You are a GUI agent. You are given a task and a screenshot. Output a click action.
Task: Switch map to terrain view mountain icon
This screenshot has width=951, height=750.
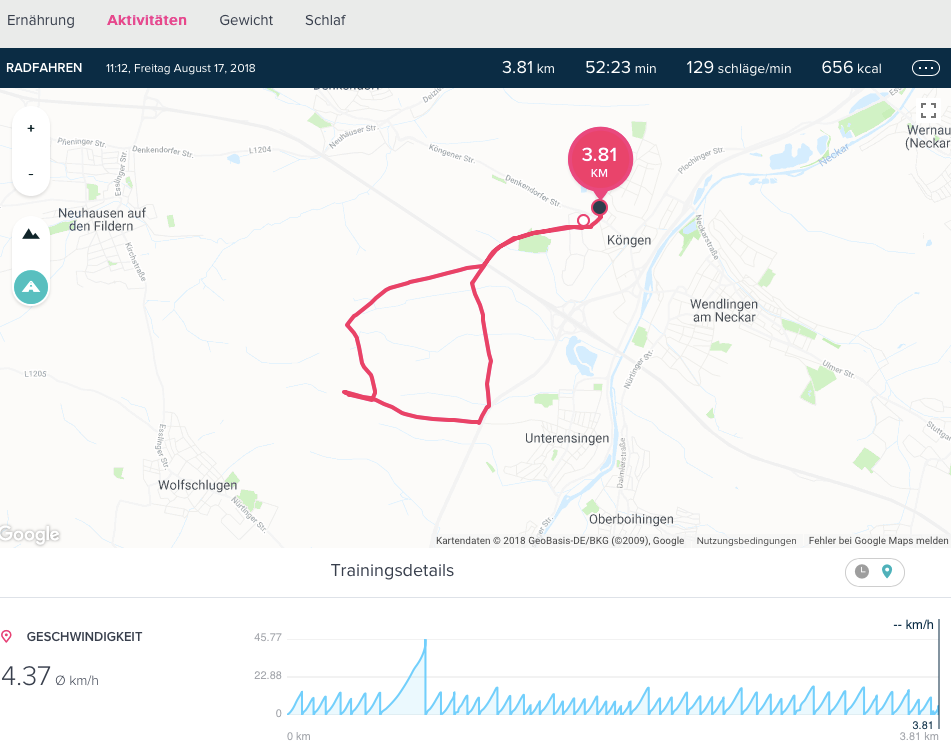[x=31, y=234]
